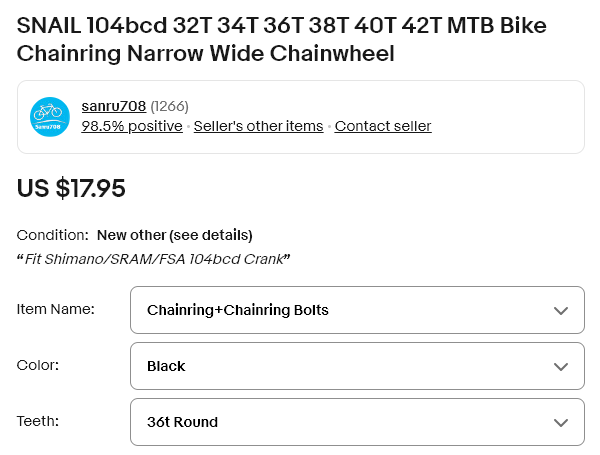Click the Condition label text

point(52,235)
